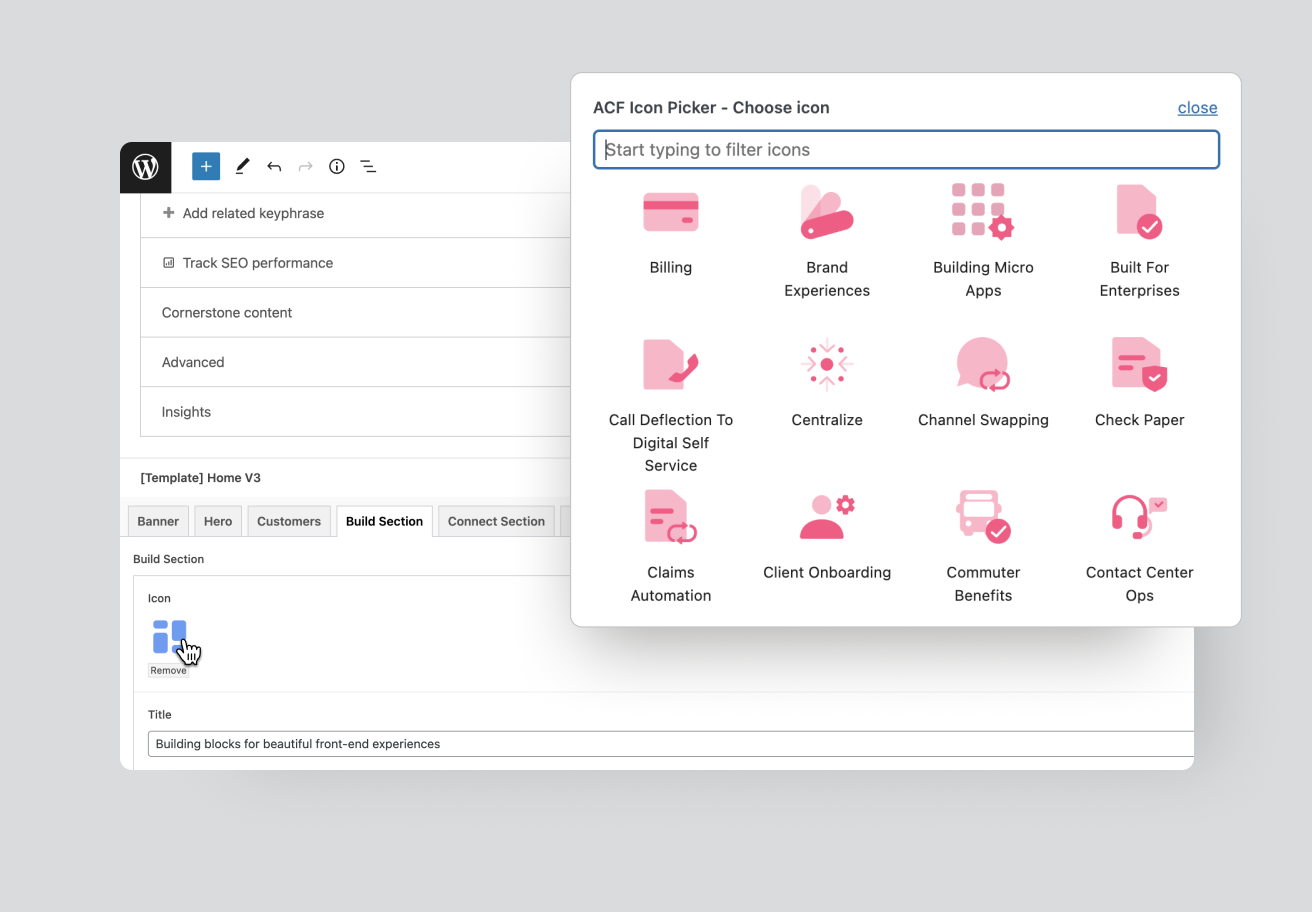Select the Building Micro Apps icon

983,212
